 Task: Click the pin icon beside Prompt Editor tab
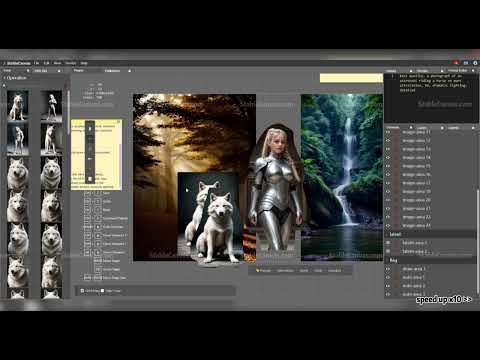(x=473, y=71)
